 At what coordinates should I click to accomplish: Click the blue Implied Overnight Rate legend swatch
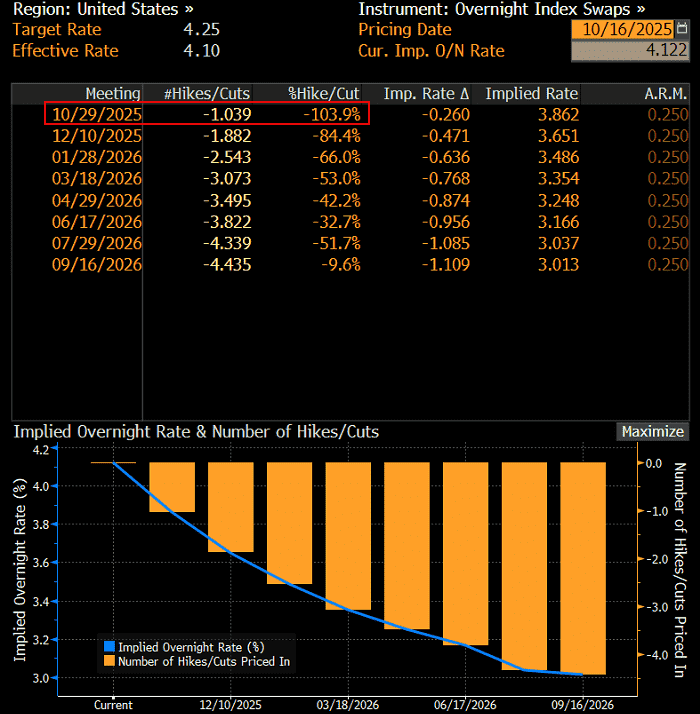coord(109,646)
